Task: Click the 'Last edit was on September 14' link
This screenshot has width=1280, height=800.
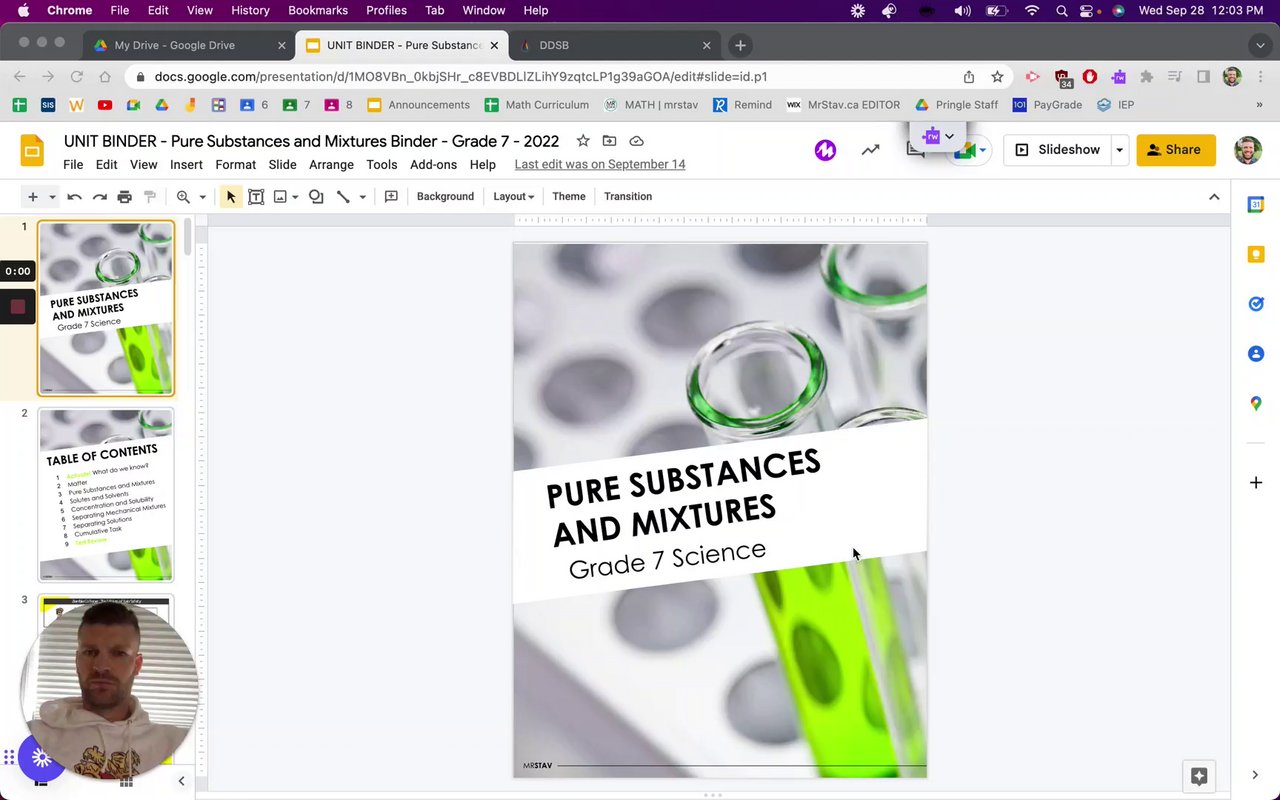Action: [600, 165]
